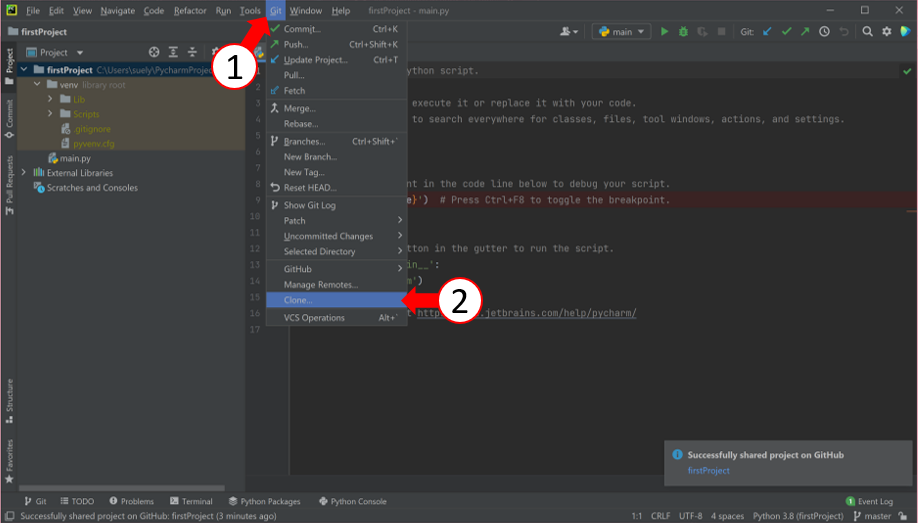This screenshot has width=918, height=523.
Task: Click the CRLF line separator status entry
Action: point(660,516)
